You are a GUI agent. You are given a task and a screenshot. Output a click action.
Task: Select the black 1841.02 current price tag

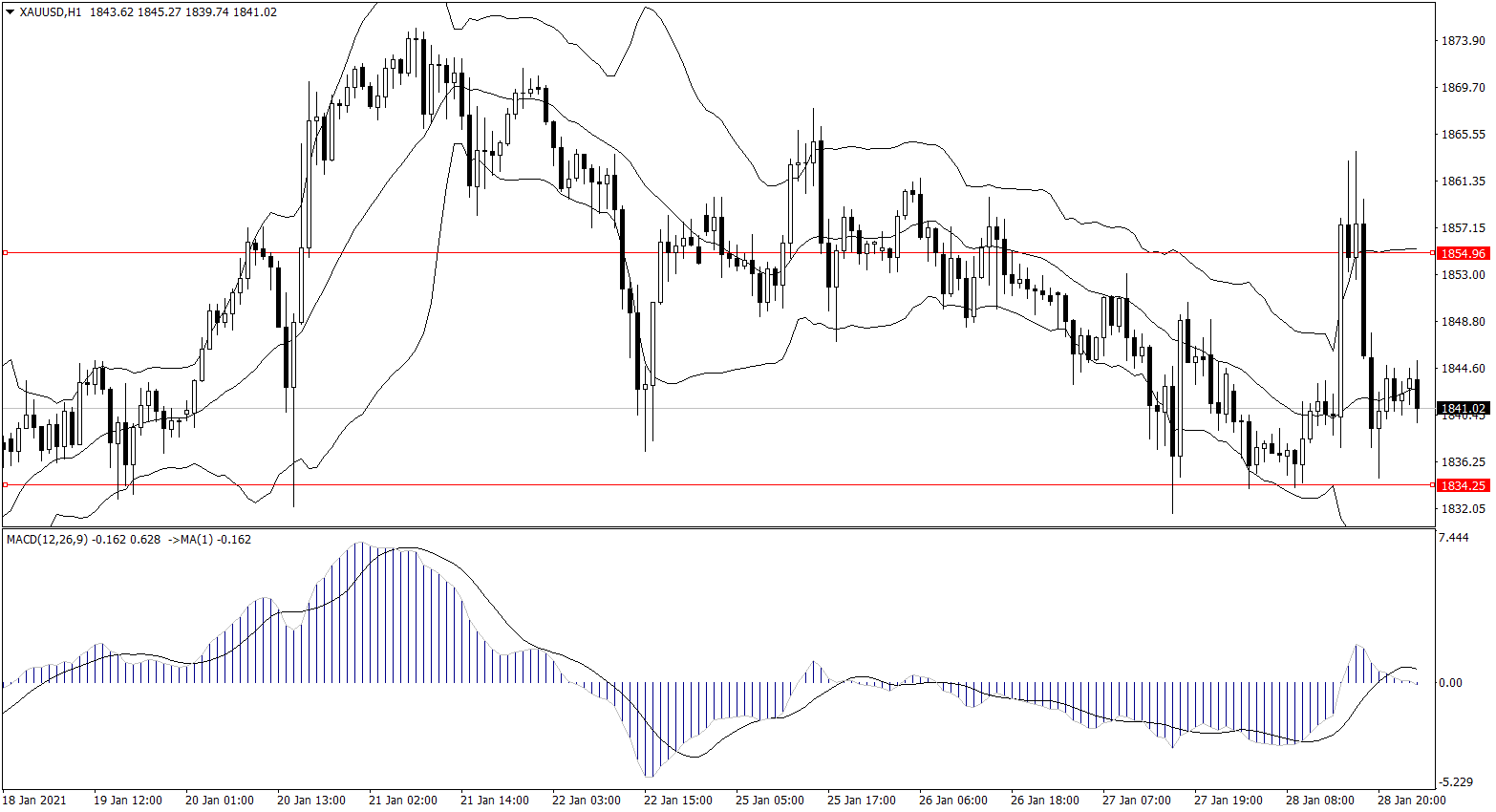click(1463, 409)
